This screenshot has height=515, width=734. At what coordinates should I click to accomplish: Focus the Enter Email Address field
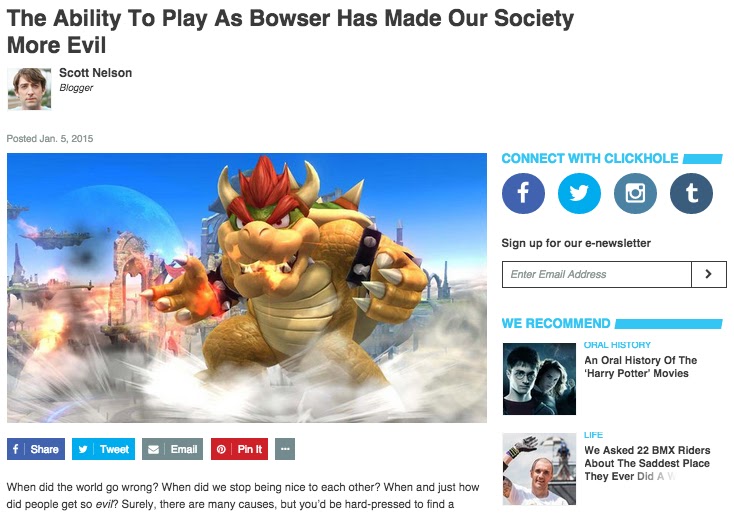[597, 274]
